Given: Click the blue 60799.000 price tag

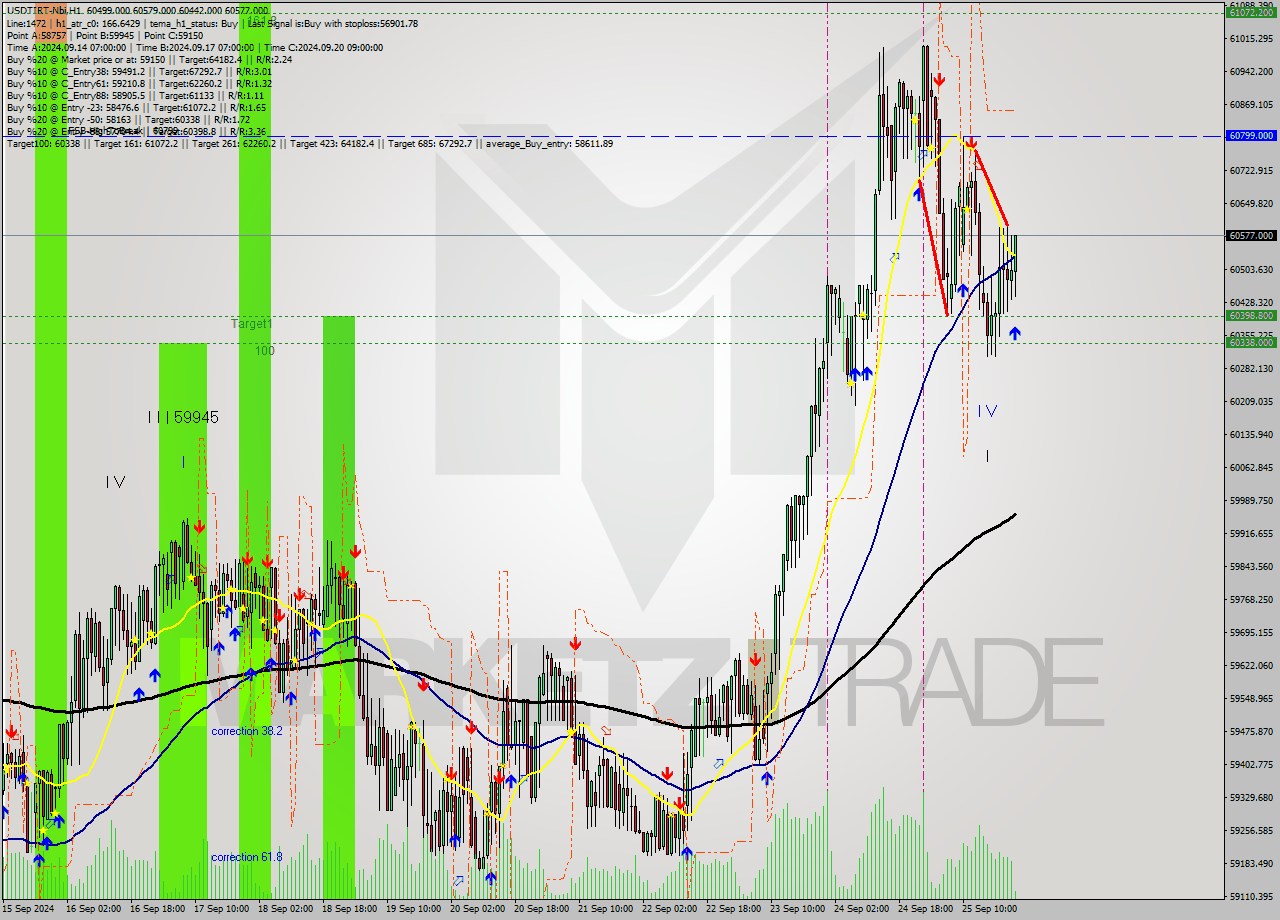Looking at the screenshot, I should (x=1251, y=135).
